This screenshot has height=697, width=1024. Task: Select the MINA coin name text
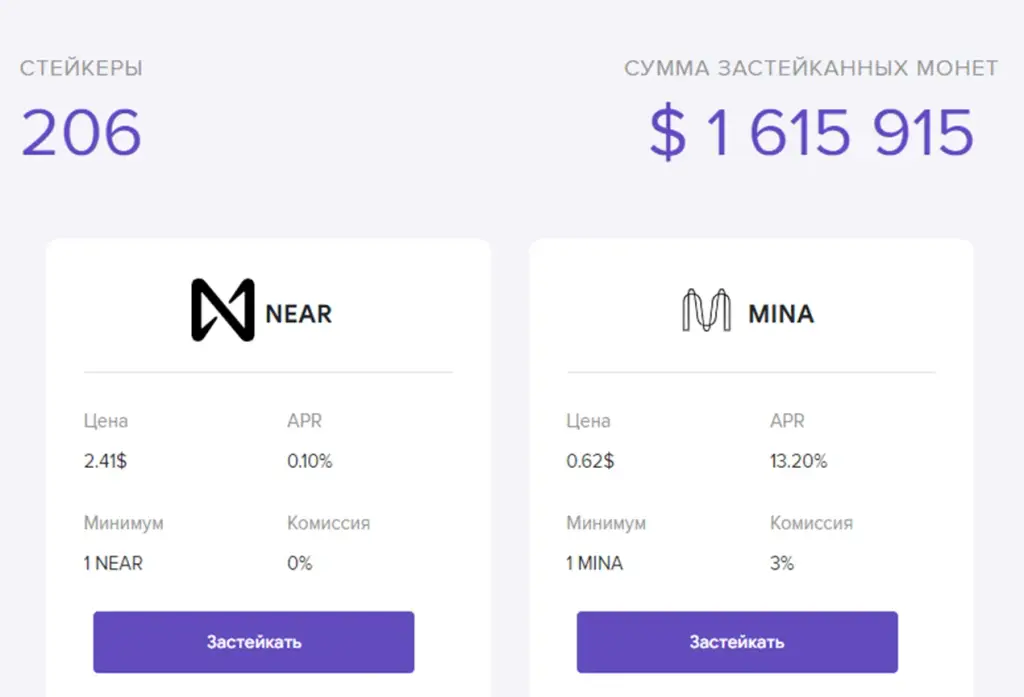[x=781, y=314]
